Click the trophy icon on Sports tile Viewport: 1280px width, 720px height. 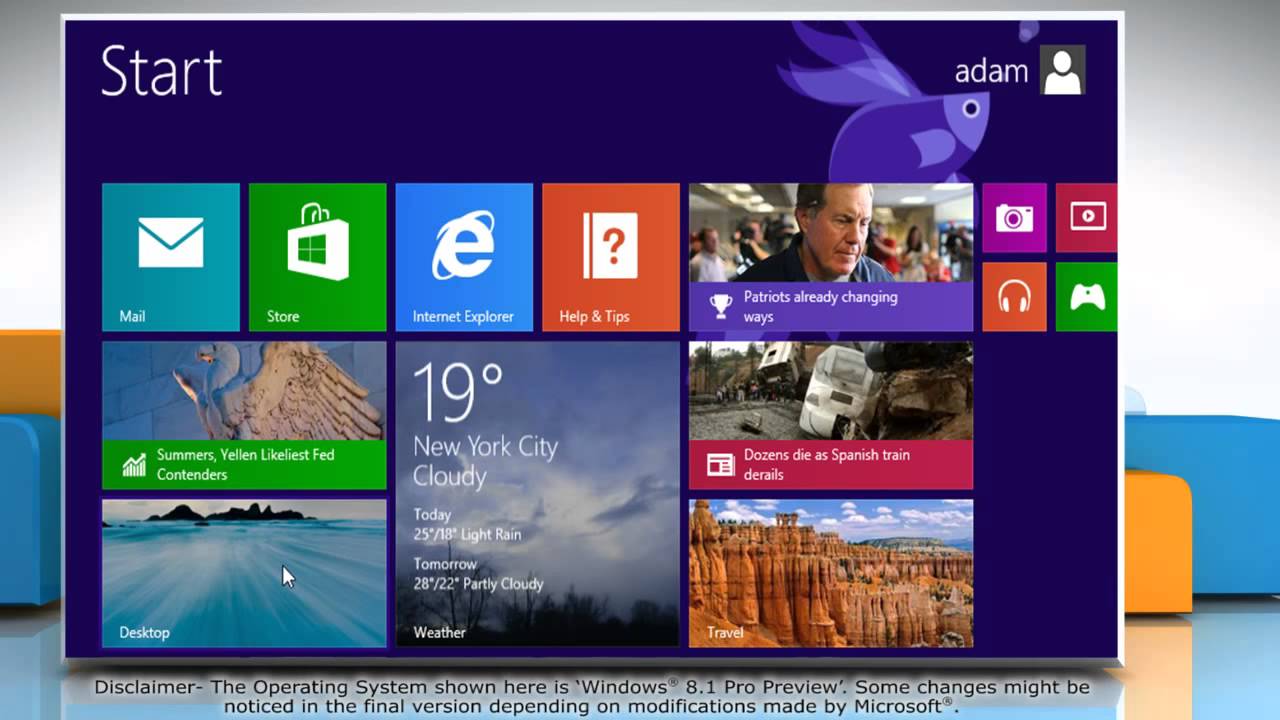click(720, 306)
